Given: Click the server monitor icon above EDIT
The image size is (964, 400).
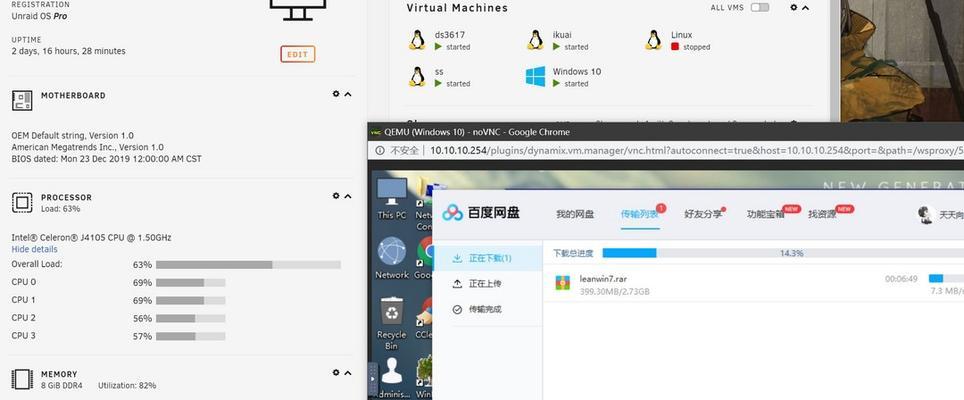Looking at the screenshot, I should click(x=298, y=10).
